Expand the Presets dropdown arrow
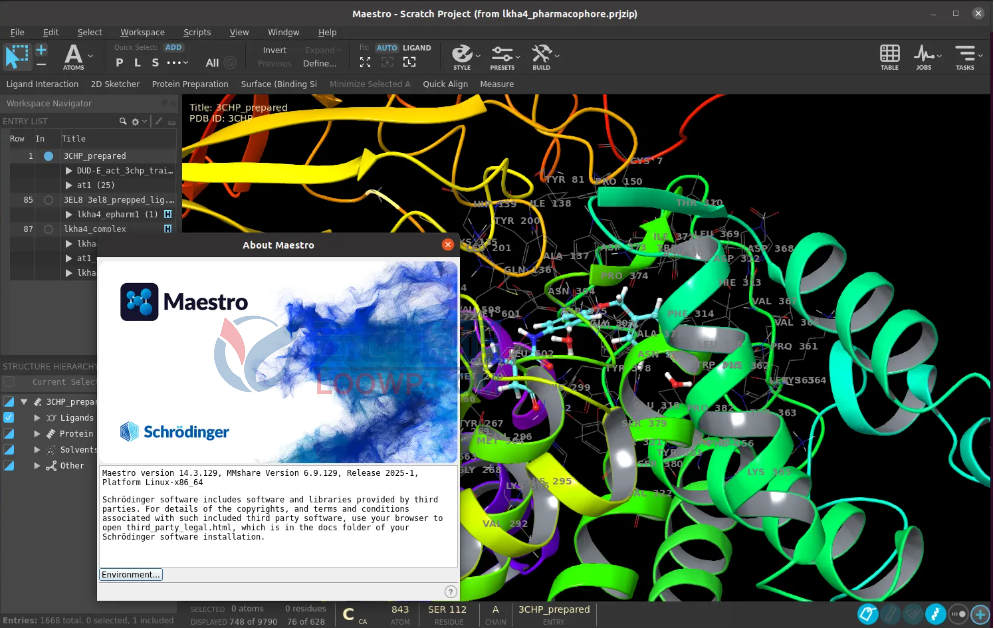 519,56
